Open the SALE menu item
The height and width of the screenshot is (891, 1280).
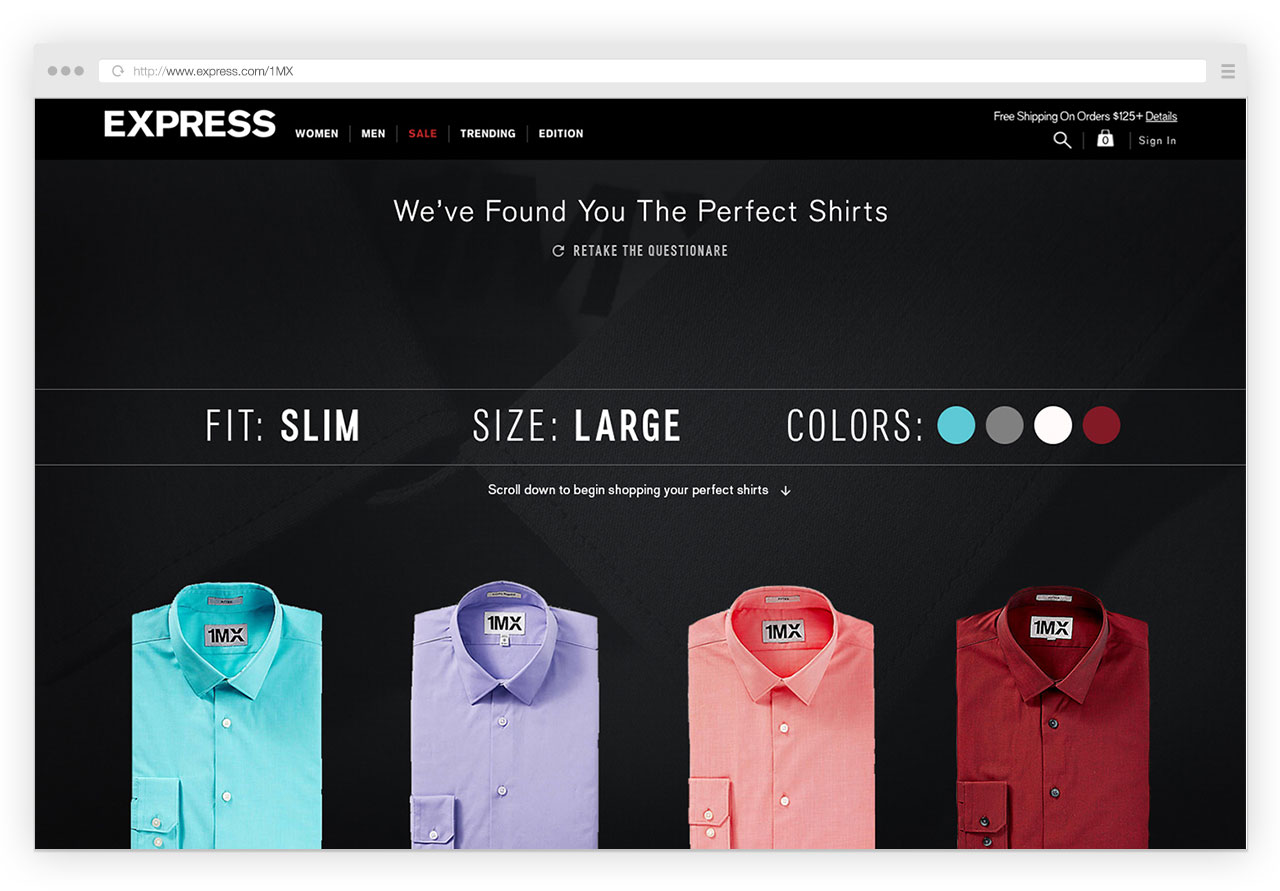point(423,134)
